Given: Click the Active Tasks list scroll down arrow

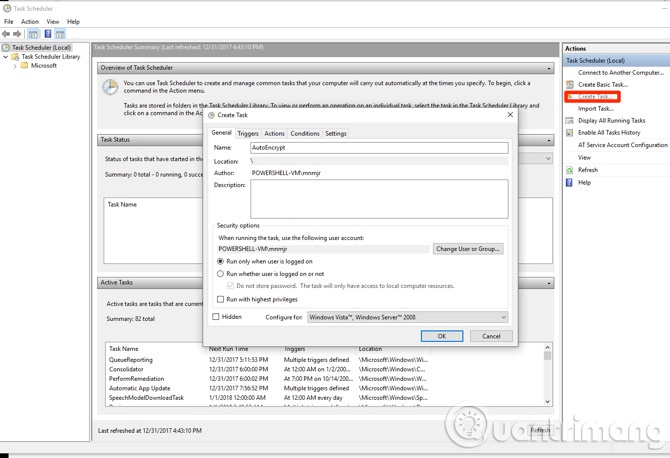Looking at the screenshot, I should [x=547, y=402].
